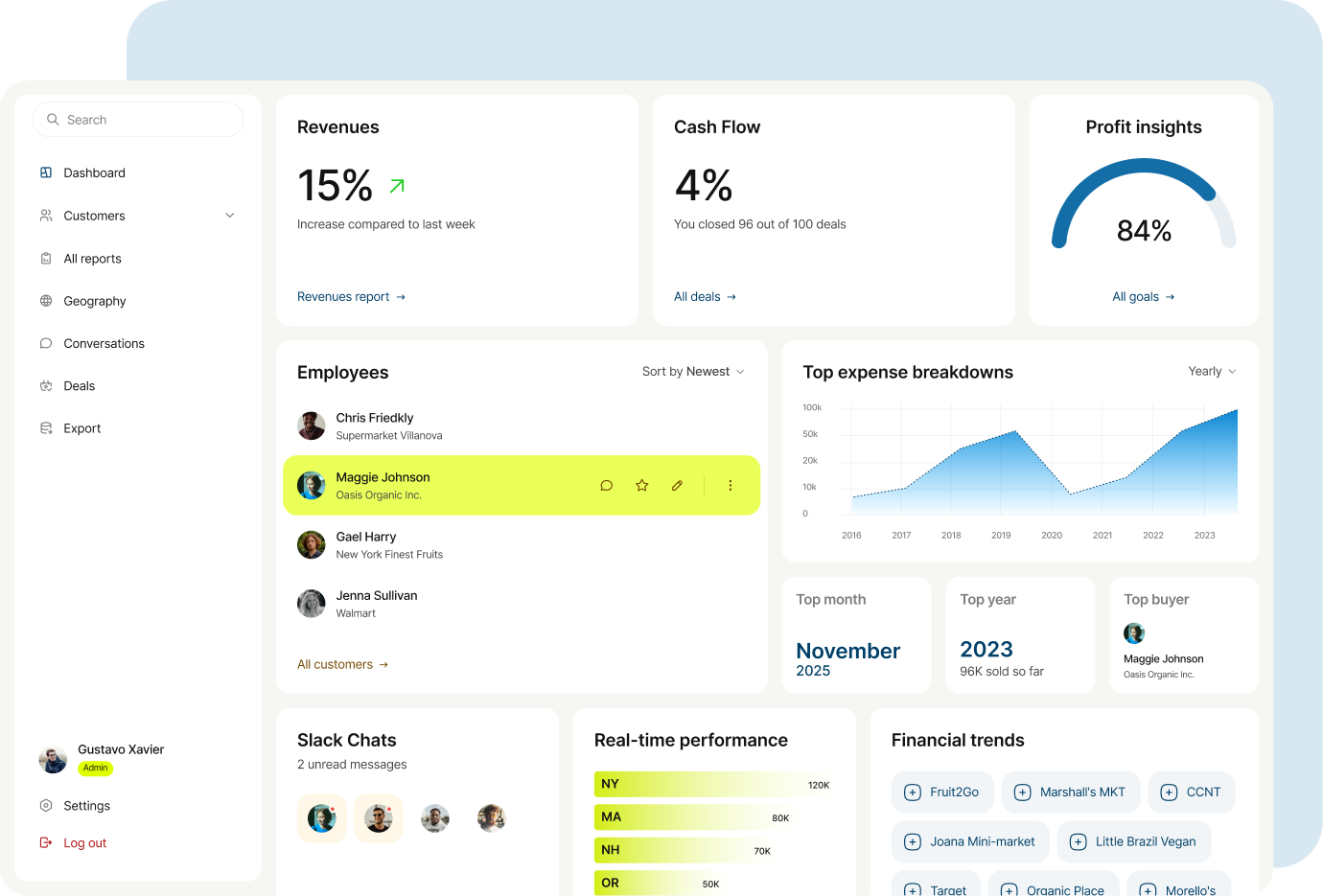Image resolution: width=1323 pixels, height=896 pixels.
Task: Add CCNT to financial trends
Action: click(x=1169, y=793)
